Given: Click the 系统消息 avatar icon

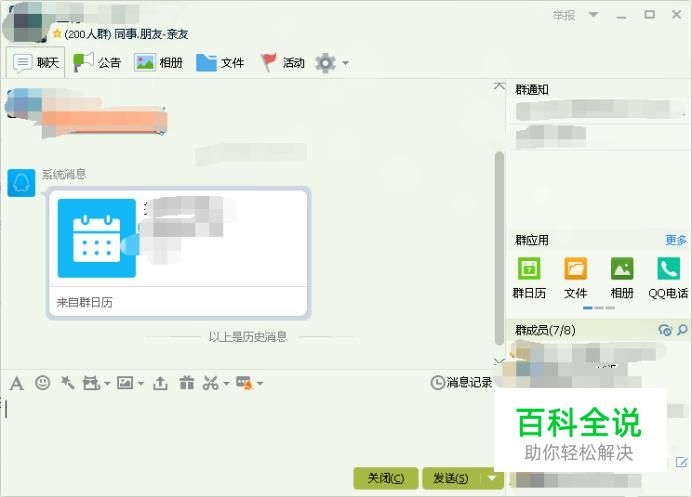Looking at the screenshot, I should (21, 183).
